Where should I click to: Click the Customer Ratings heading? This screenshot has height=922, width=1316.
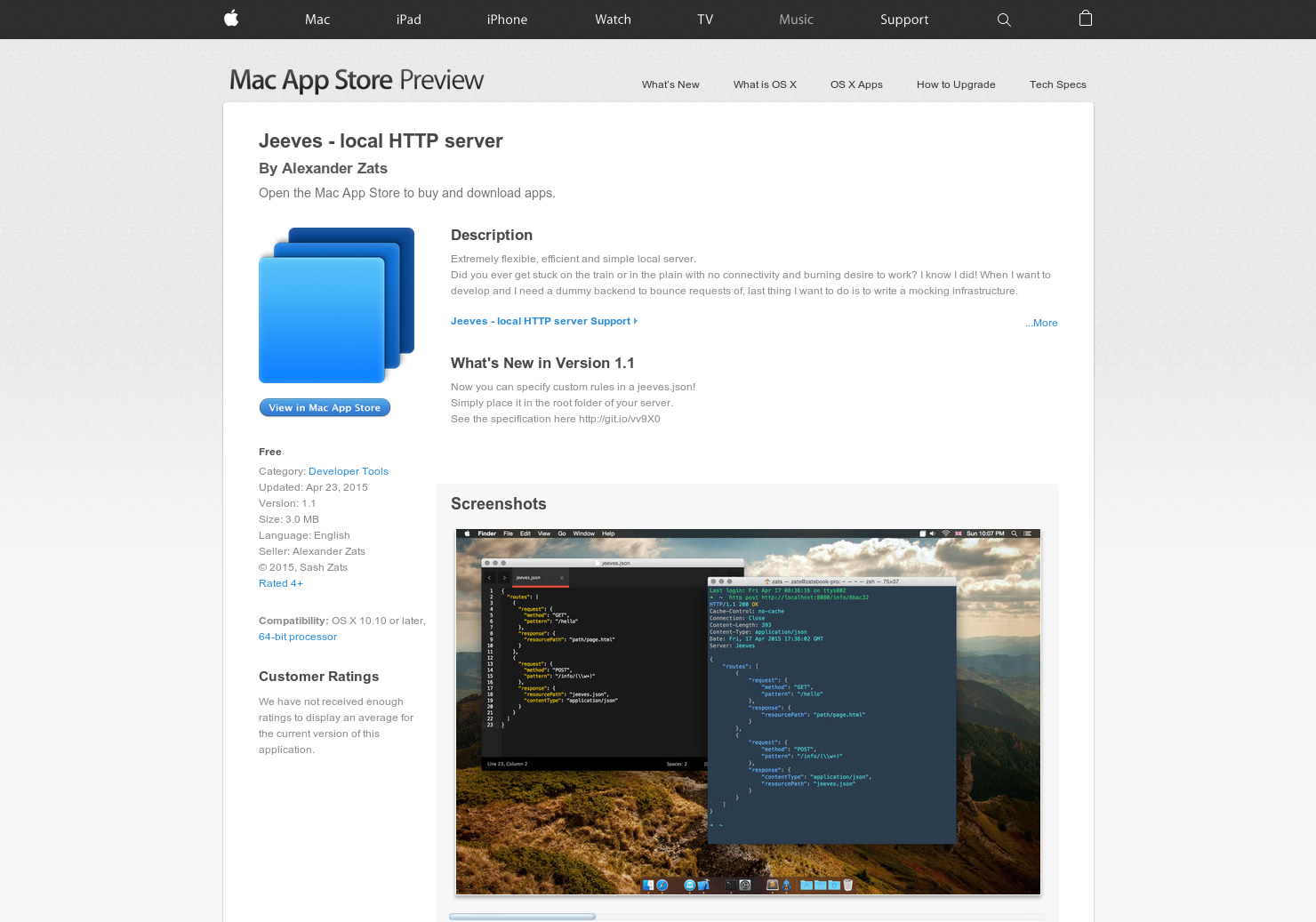[318, 677]
